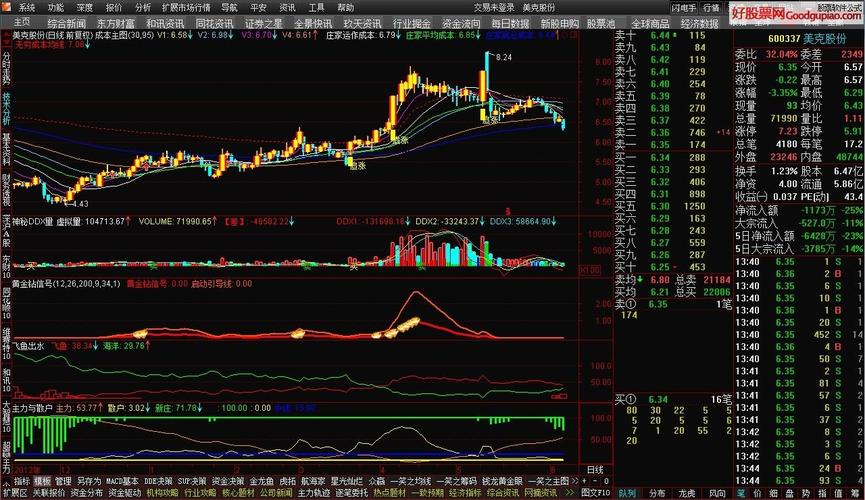
Task: Open the 扩展市场行情 menu
Action: (186, 7)
